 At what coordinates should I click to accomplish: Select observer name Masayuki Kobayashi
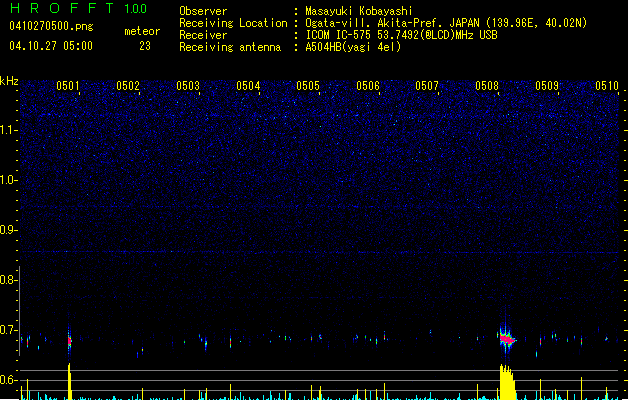[x=358, y=11]
